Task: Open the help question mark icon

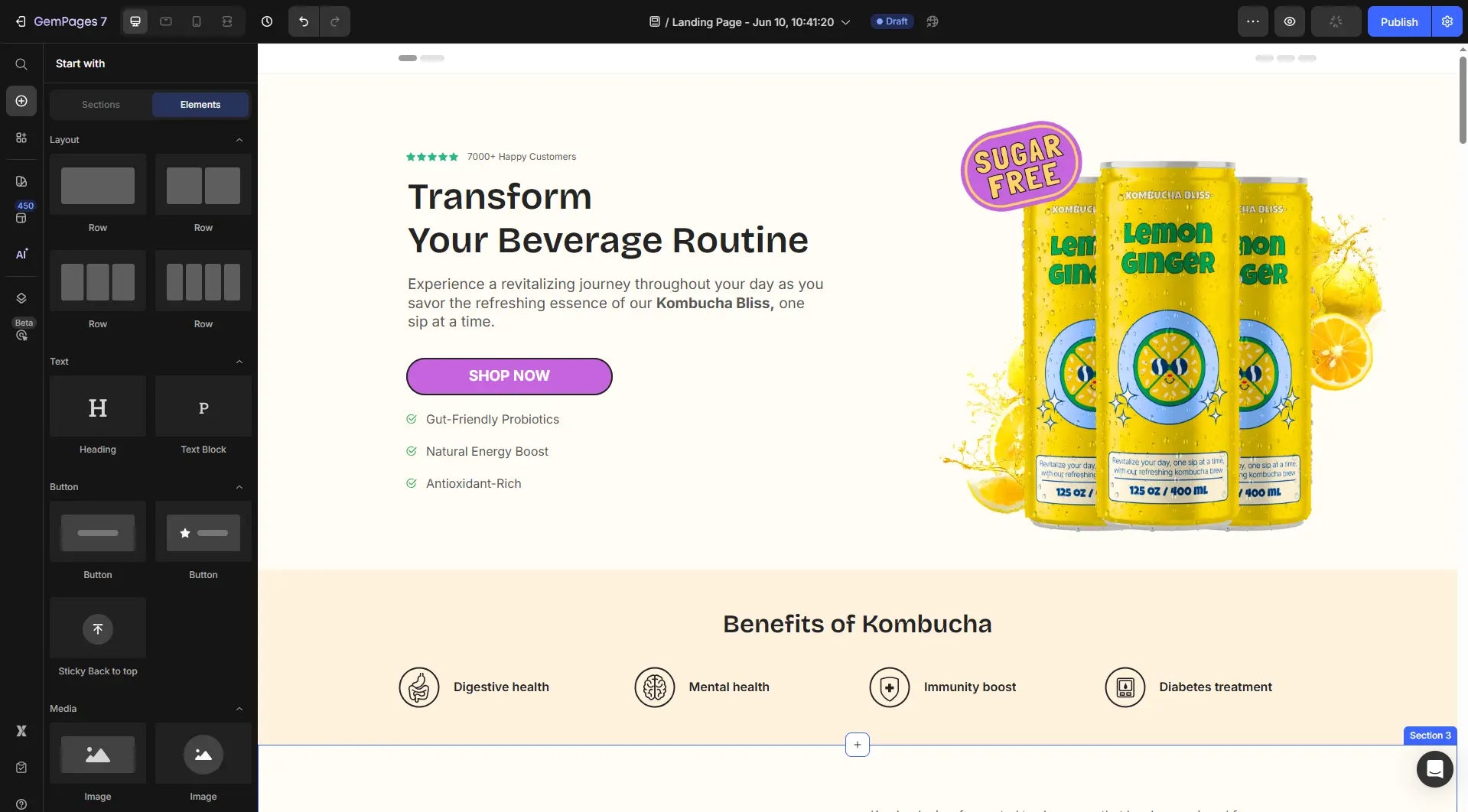Action: (x=21, y=804)
